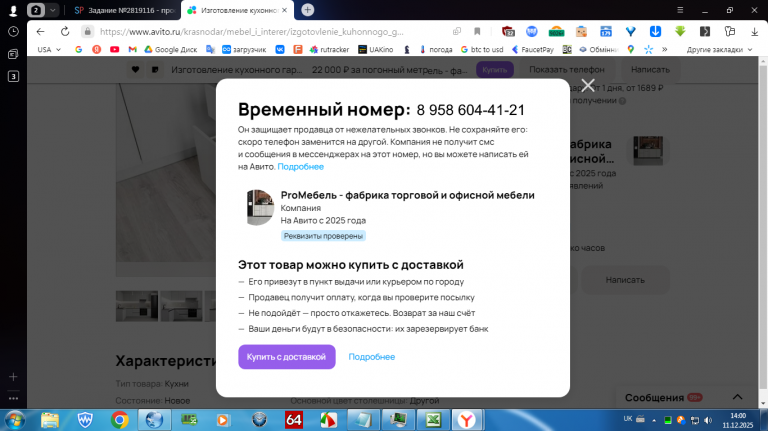Image resolution: width=768 pixels, height=431 pixels.
Task: Close the temporary number popup with the X
Action: (588, 85)
